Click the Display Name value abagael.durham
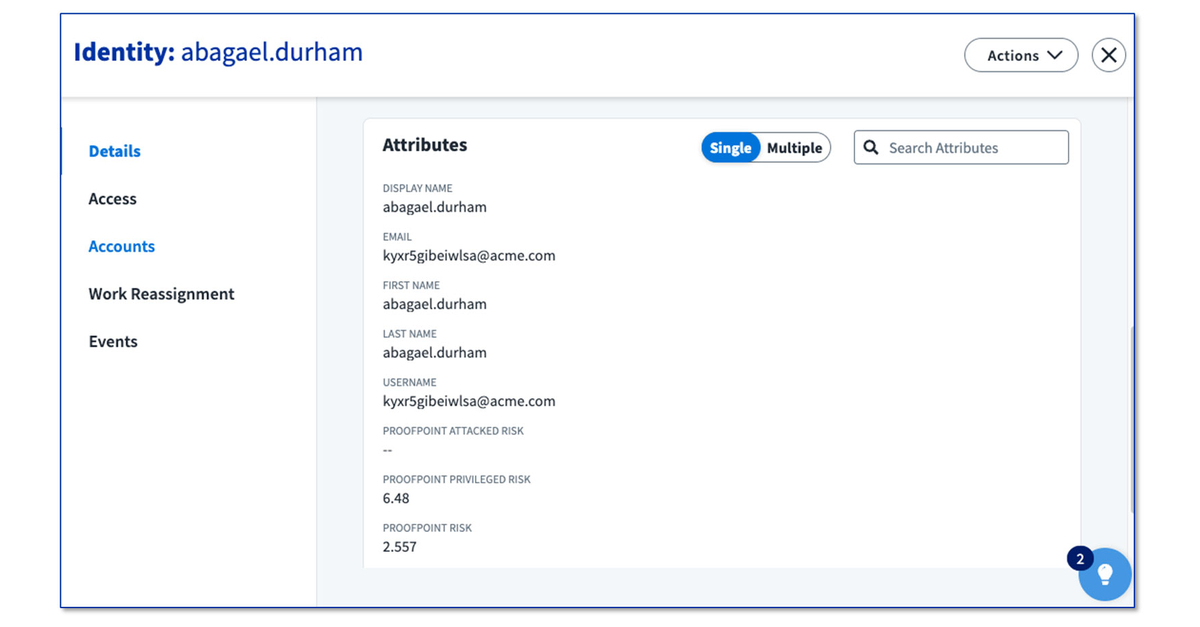Viewport: 1200px width, 627px height. tap(435, 207)
